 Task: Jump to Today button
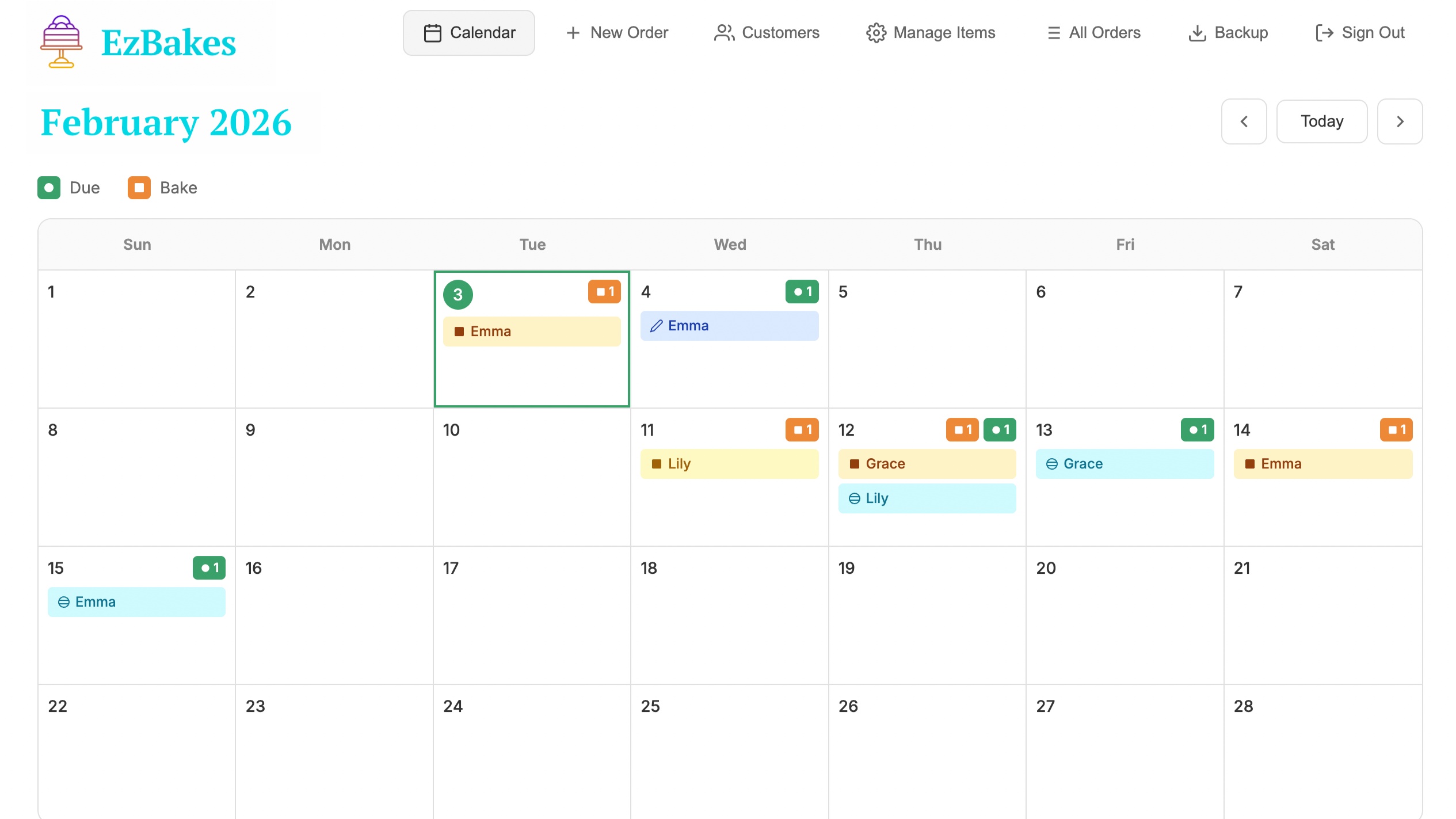(1321, 121)
